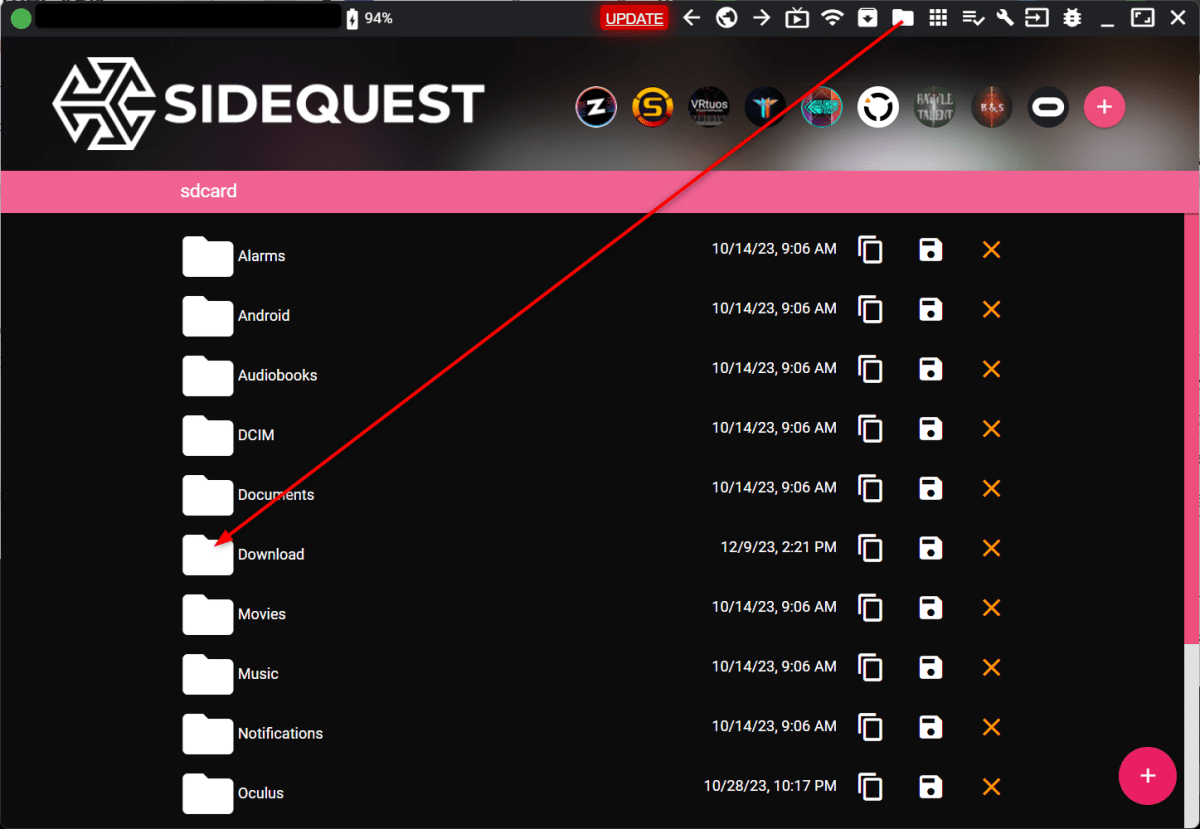This screenshot has height=829, width=1200.
Task: Open the B&S shortcut icon
Action: pos(991,106)
